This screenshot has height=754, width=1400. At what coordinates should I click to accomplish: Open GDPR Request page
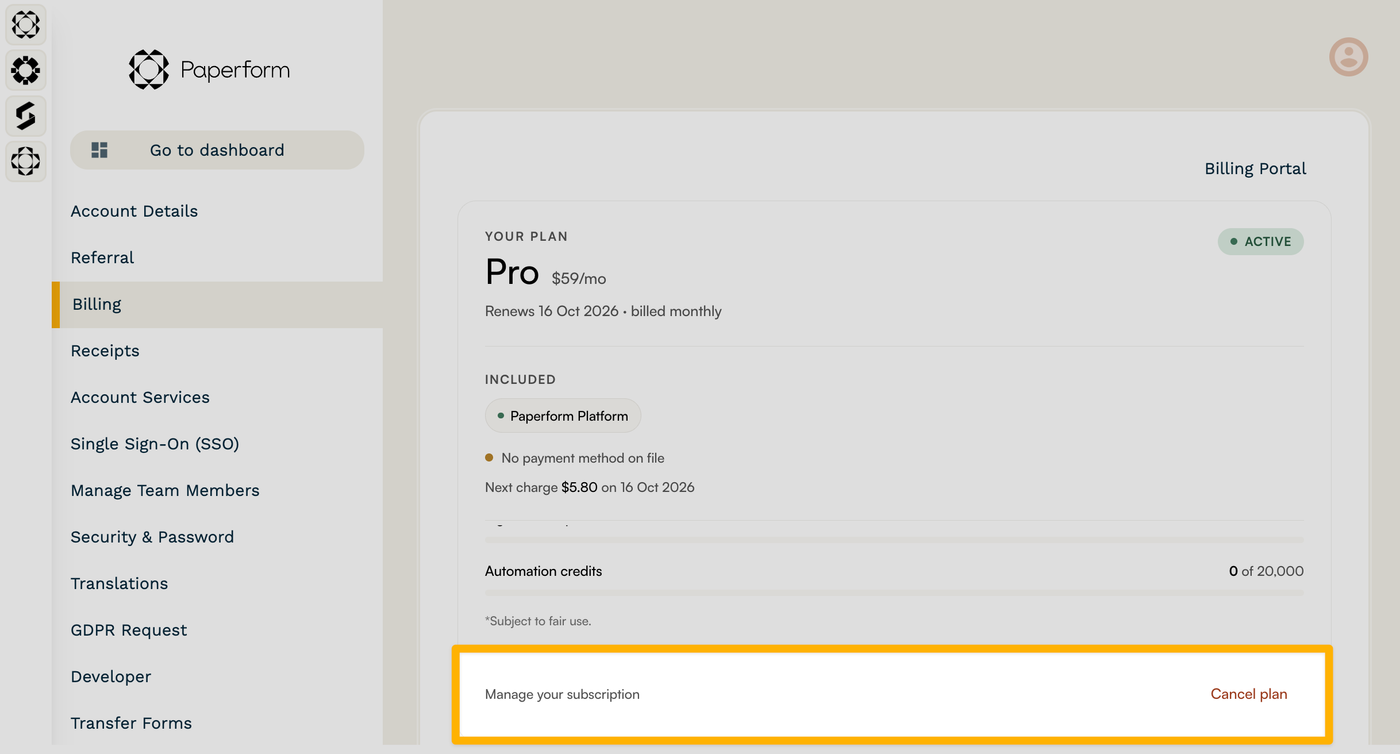(129, 630)
